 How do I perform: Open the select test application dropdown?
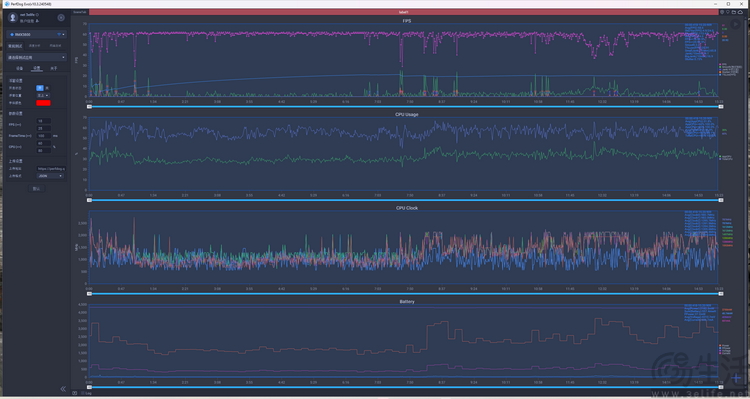click(36, 57)
